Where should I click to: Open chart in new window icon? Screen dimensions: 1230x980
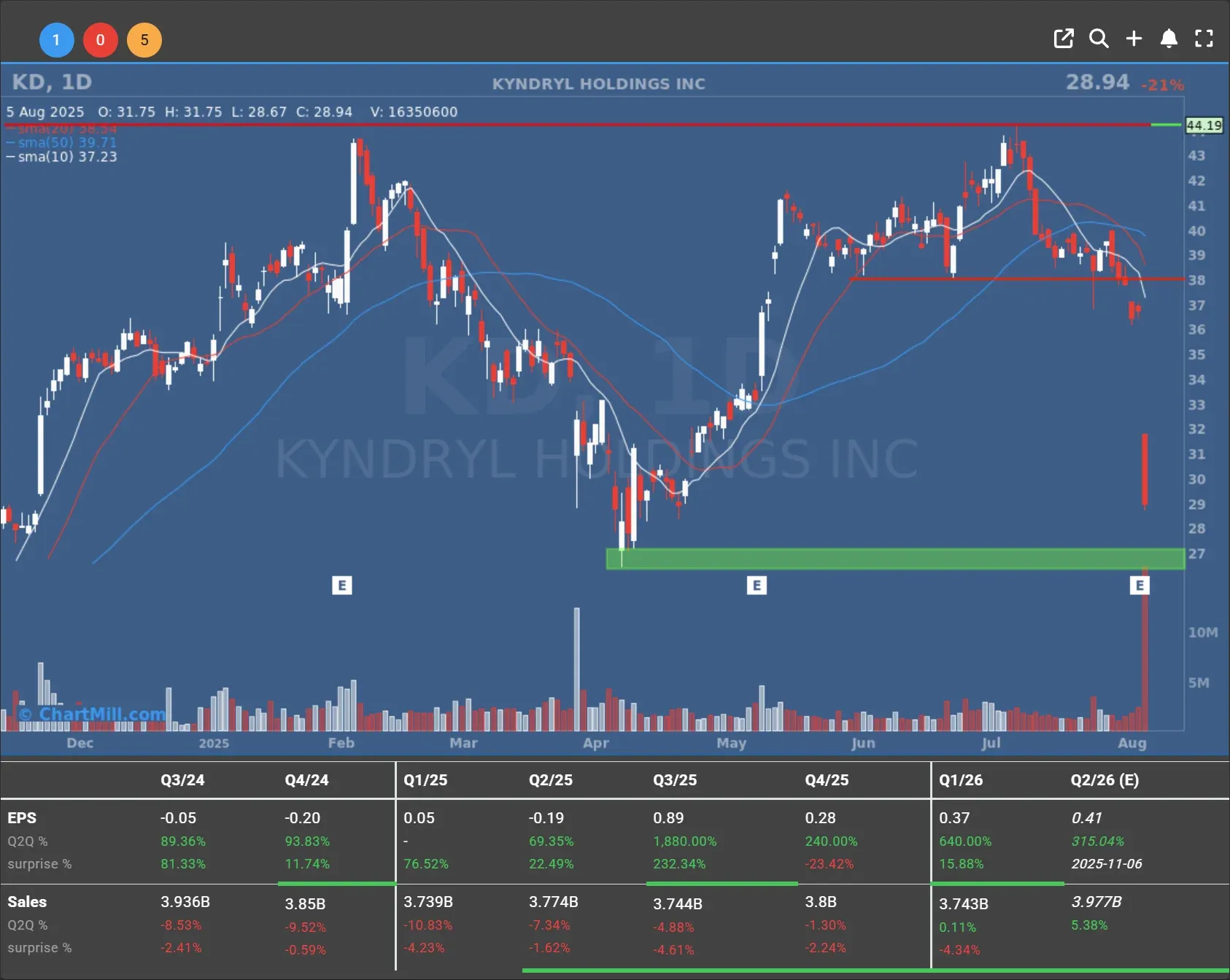(1064, 39)
